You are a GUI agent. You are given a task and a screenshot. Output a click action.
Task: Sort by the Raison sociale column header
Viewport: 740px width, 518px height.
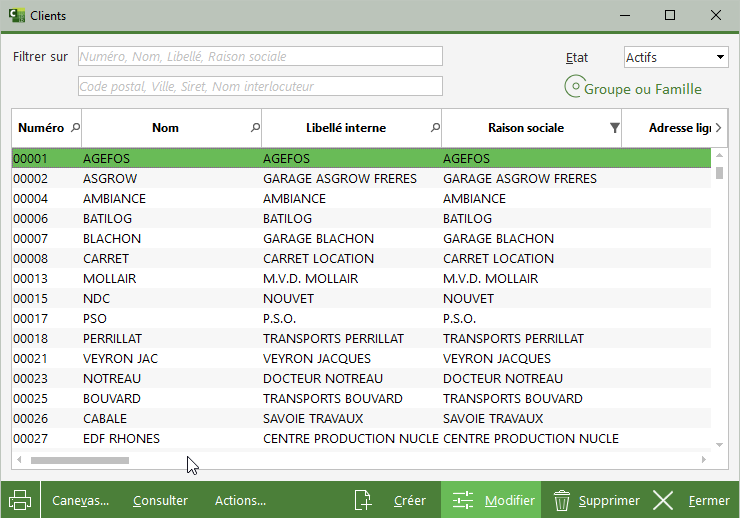click(x=526, y=127)
